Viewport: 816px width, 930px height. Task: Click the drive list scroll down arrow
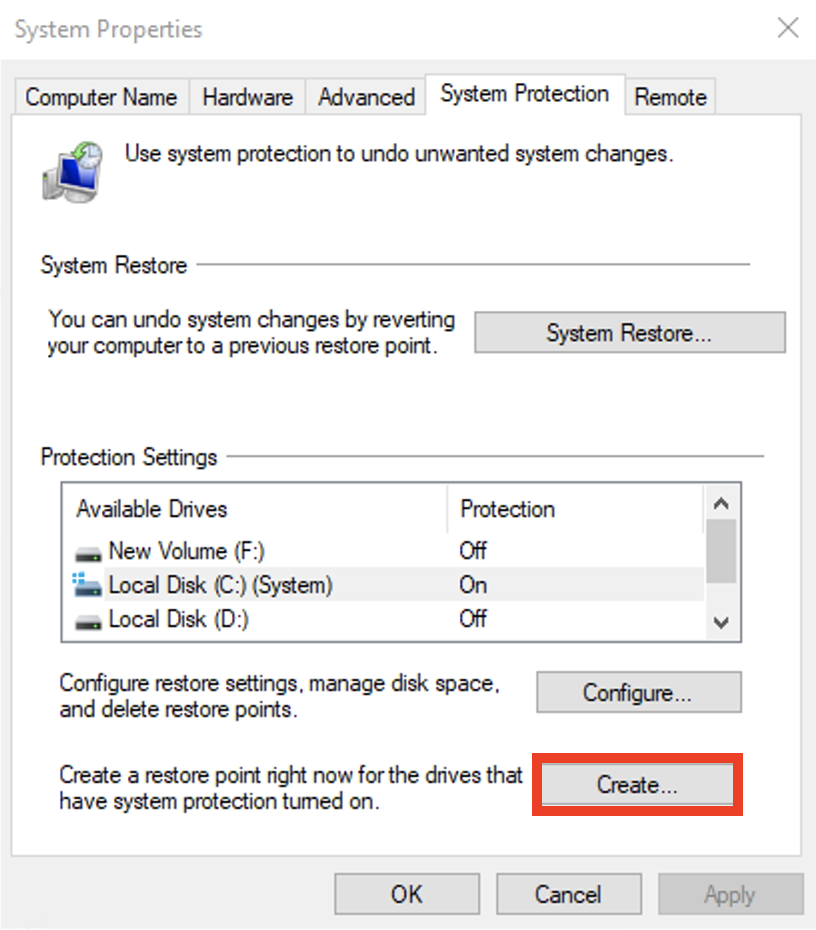[x=721, y=622]
